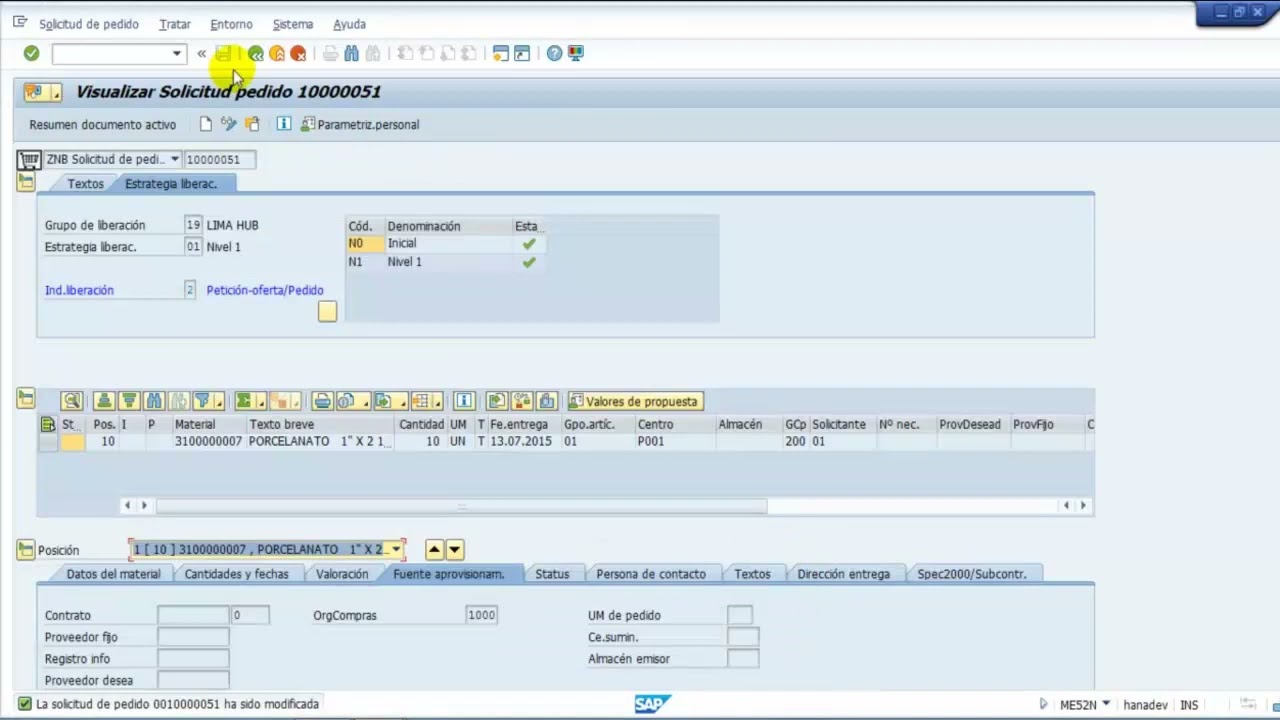This screenshot has width=1280, height=720.
Task: Click the Display/Change pencil glasses icon
Action: click(x=229, y=124)
